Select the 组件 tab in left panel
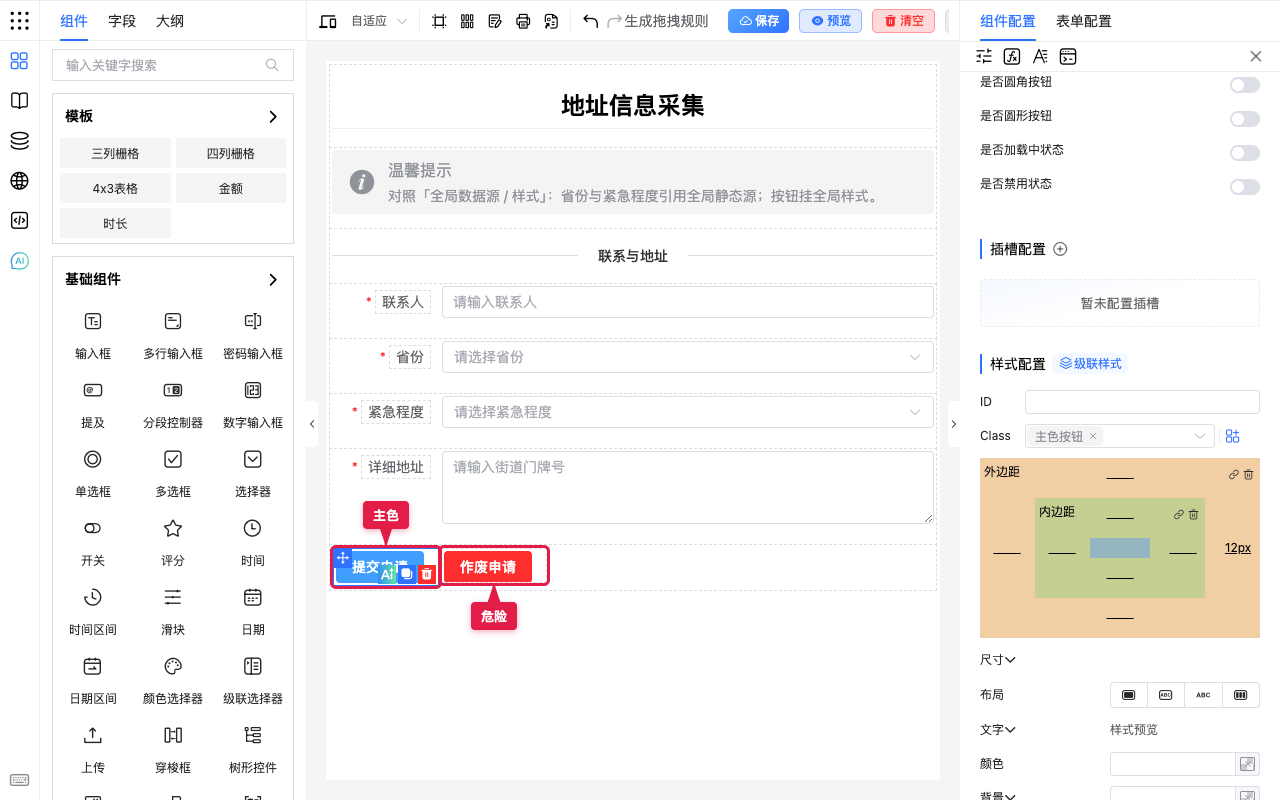This screenshot has width=1280, height=800. [74, 21]
